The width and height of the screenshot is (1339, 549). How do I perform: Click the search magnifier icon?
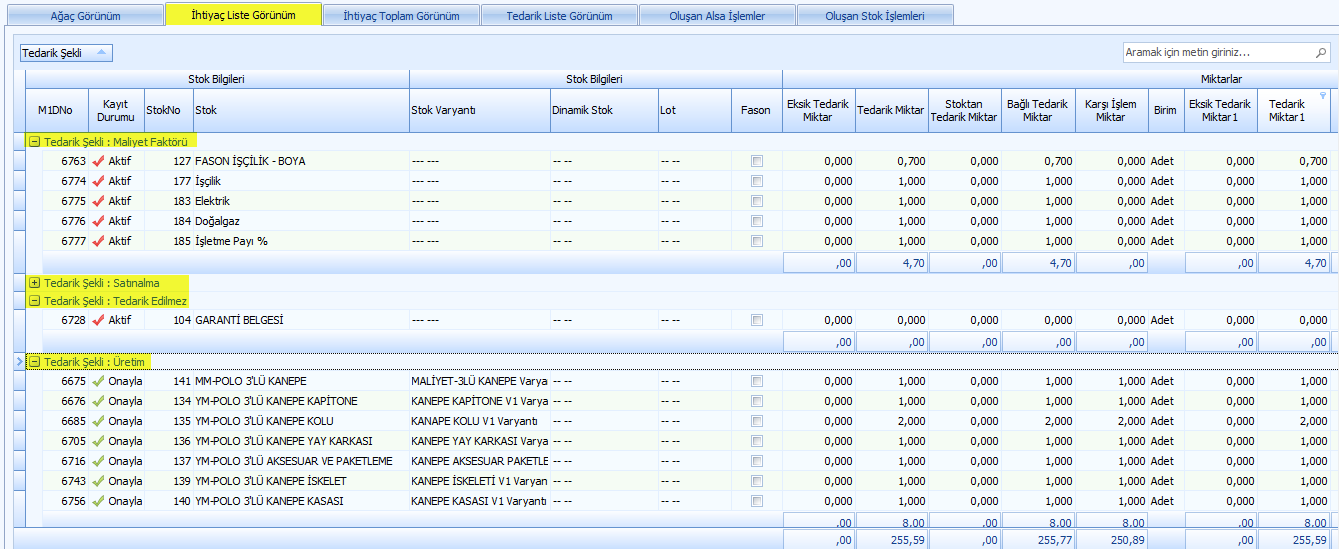click(x=1321, y=52)
